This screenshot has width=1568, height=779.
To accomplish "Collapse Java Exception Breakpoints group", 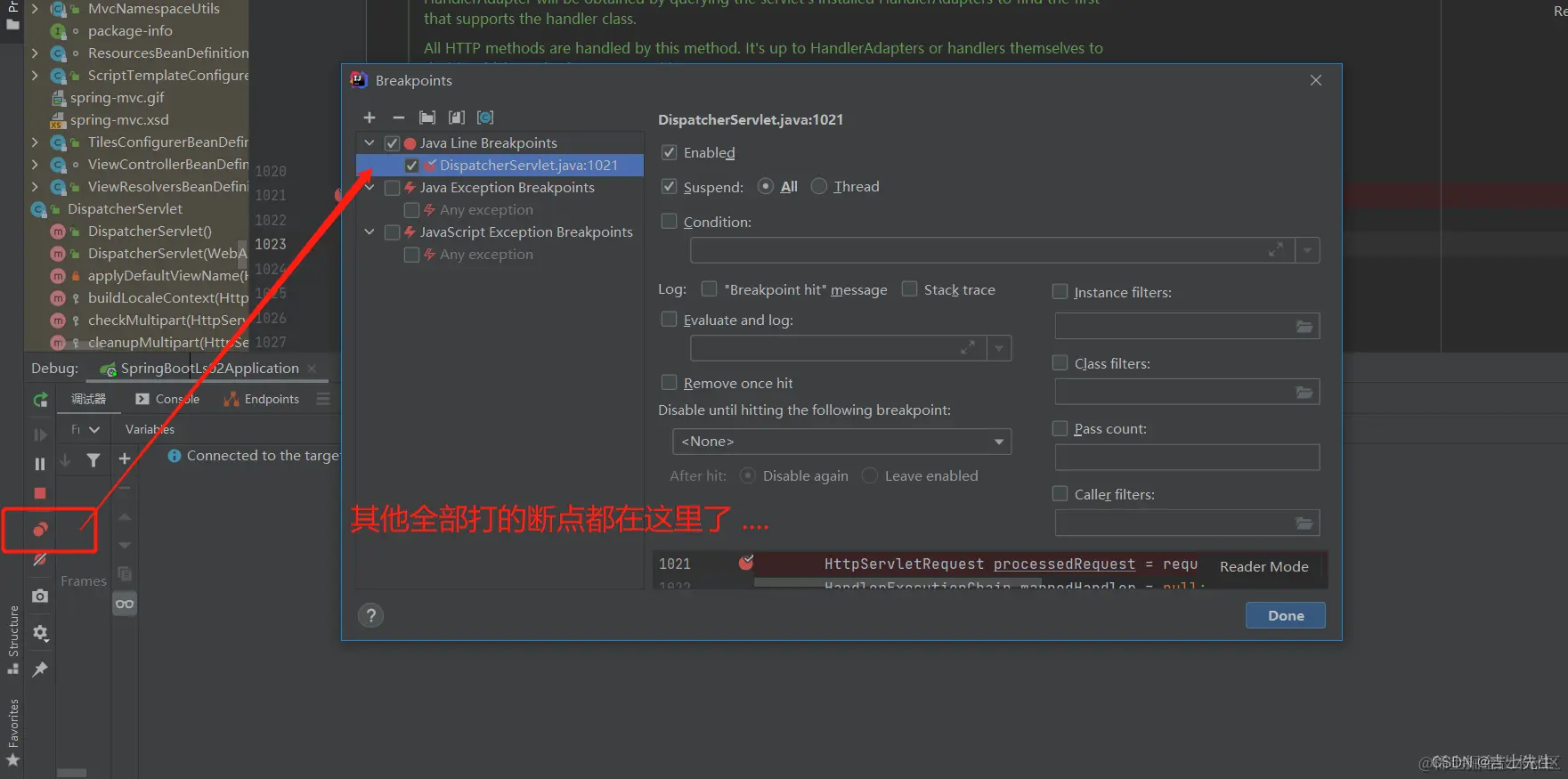I will pos(370,187).
